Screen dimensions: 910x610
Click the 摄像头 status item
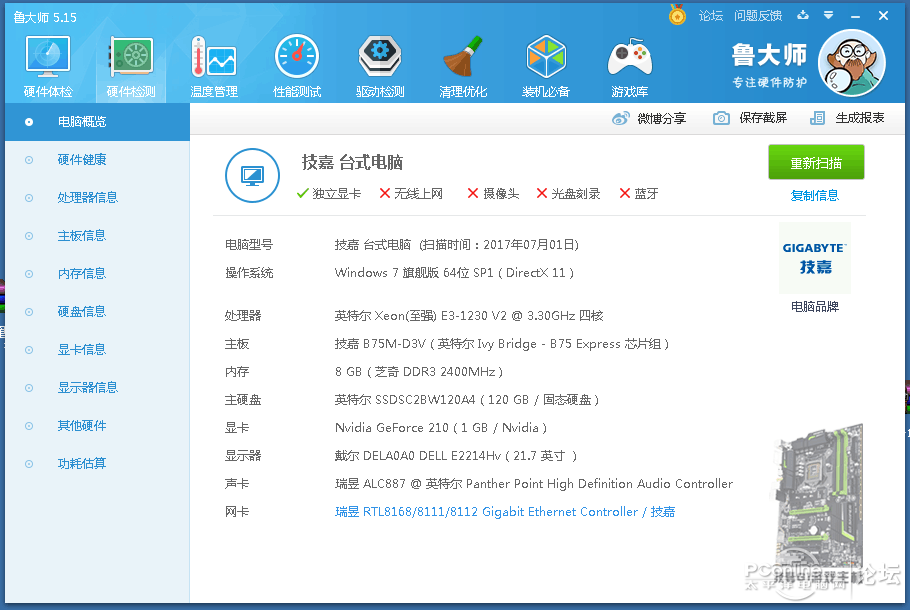coord(493,194)
